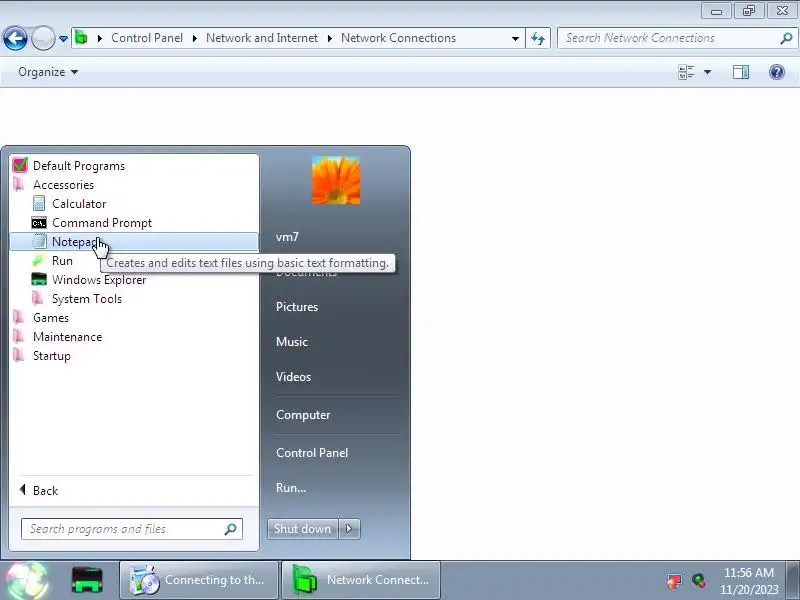
Task: Expand arrow before Control Panel breadcrumb
Action: 99,38
